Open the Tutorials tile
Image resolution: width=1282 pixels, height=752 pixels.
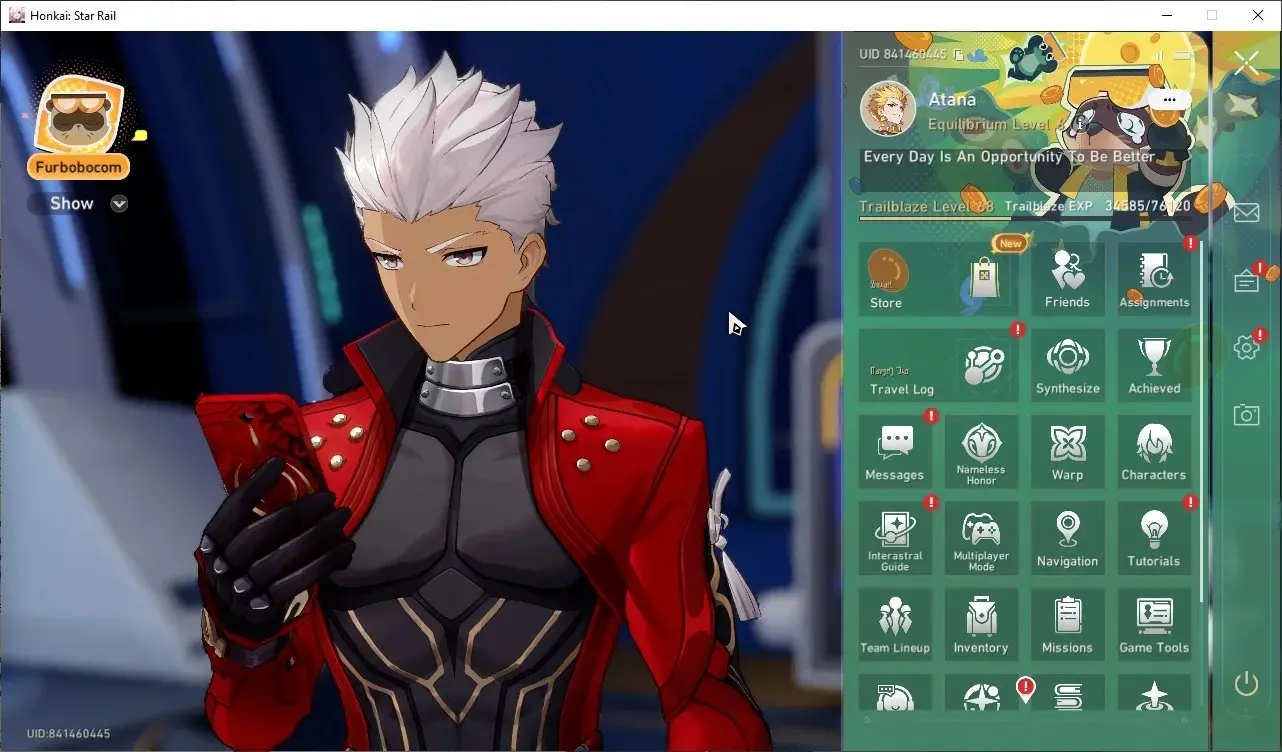(1154, 538)
